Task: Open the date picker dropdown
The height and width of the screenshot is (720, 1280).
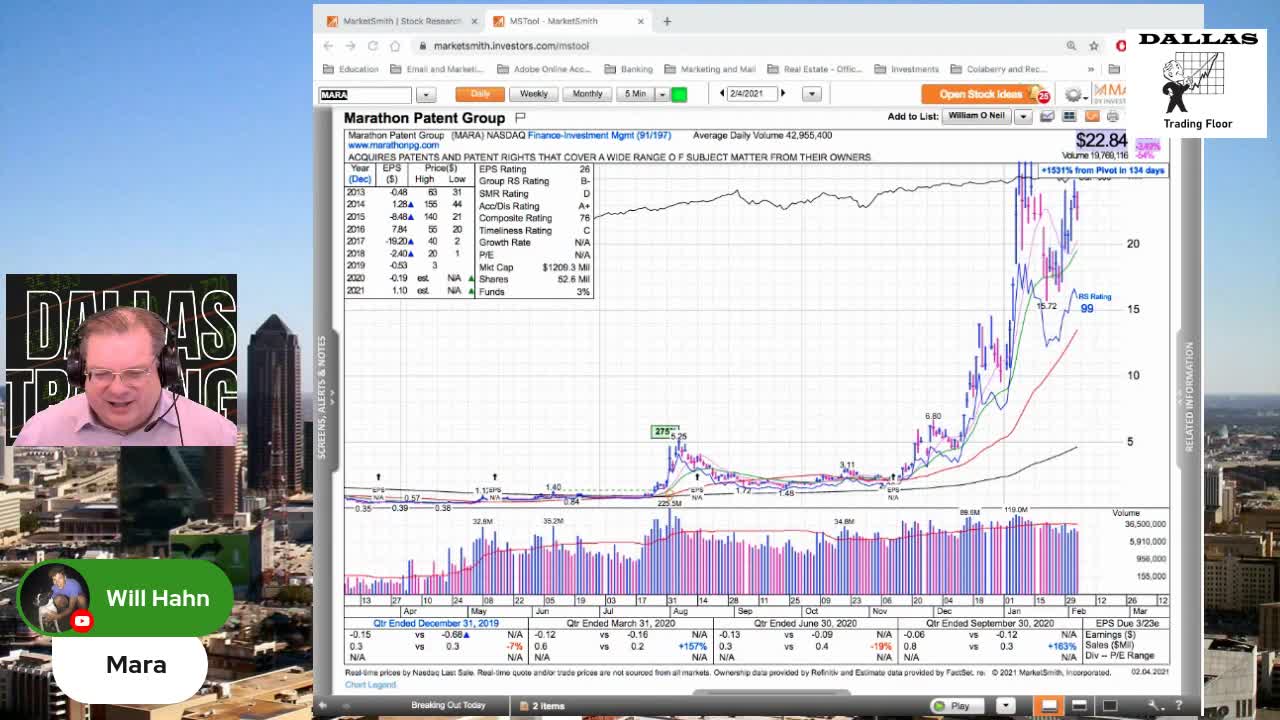Action: tap(811, 94)
